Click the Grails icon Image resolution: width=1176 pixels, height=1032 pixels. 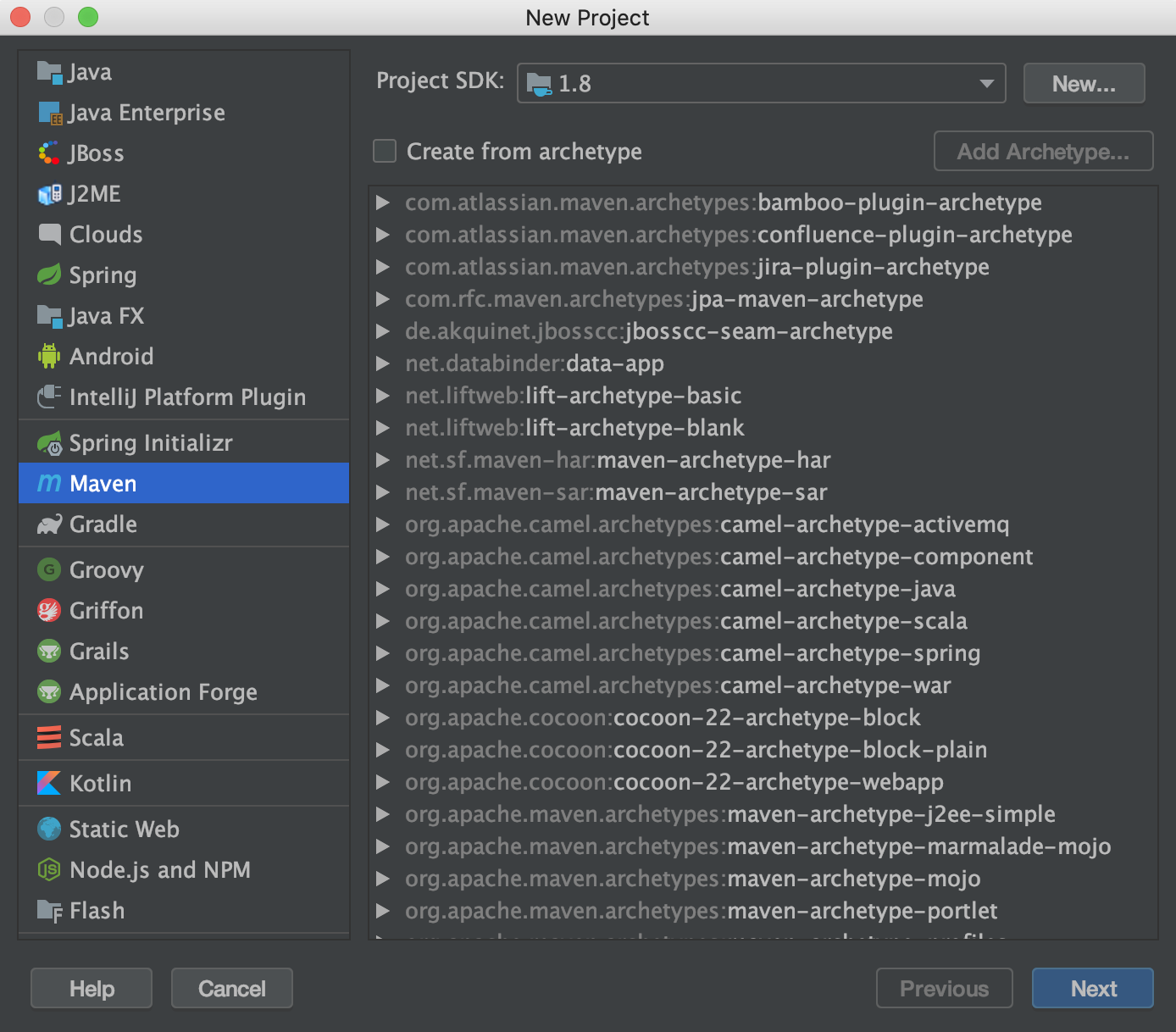(x=49, y=652)
